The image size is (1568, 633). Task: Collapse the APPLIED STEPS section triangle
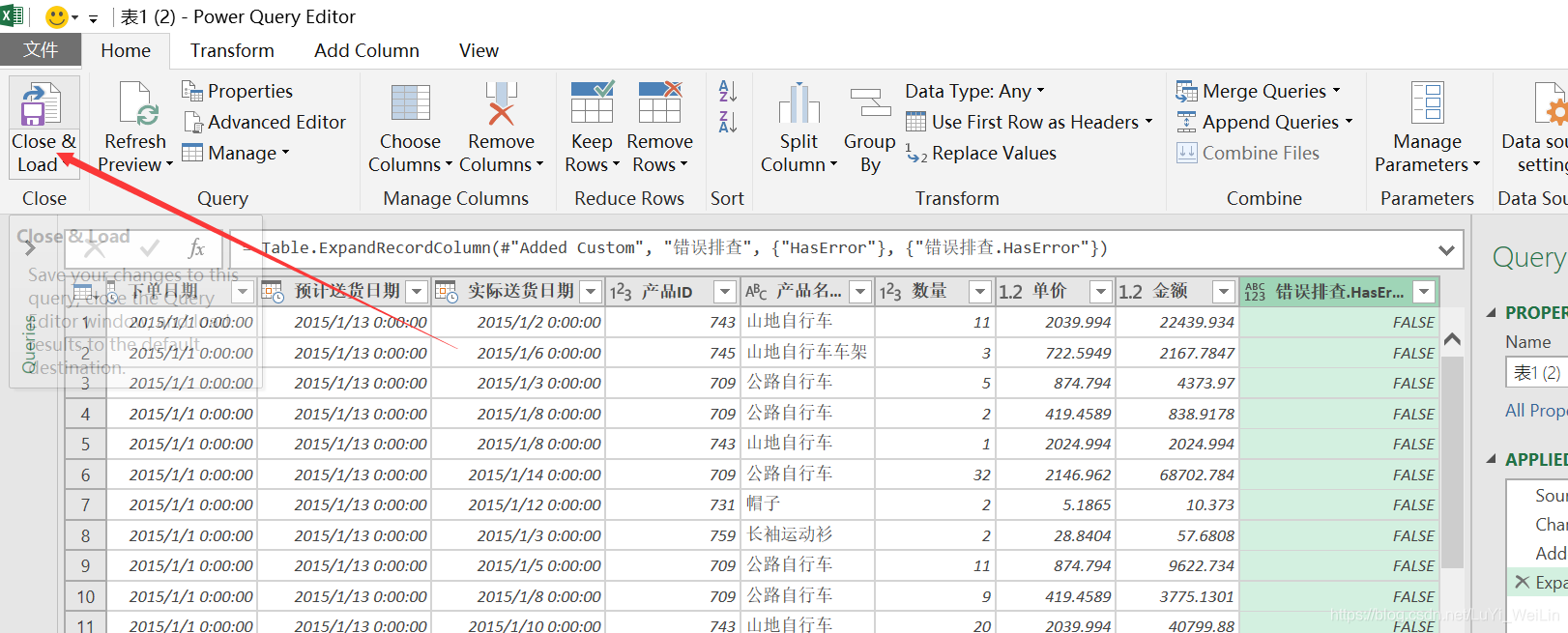1491,460
